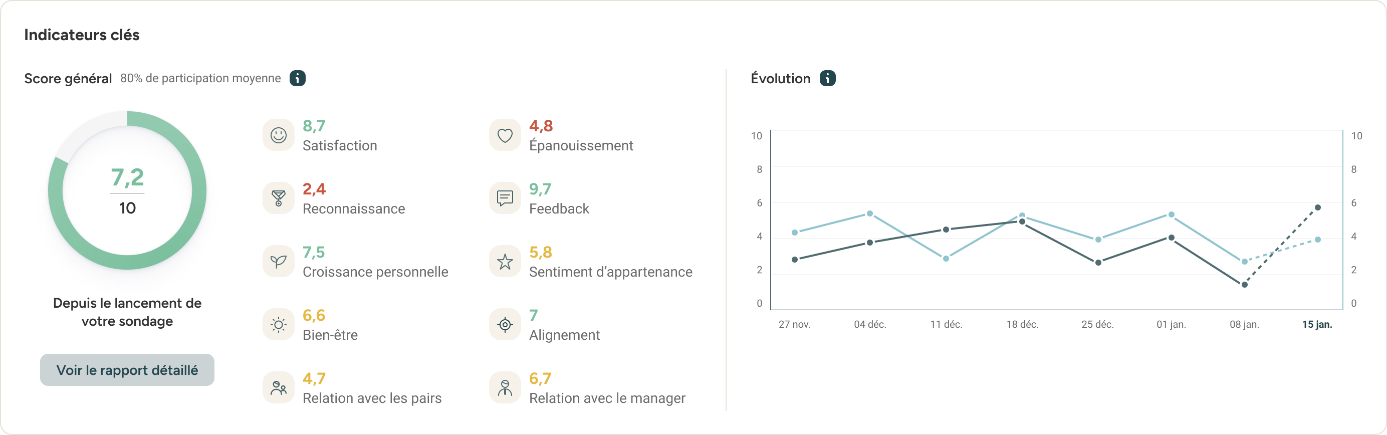Select the 7,2 score donut gauge
Viewport: 1387px width, 435px height.
click(x=127, y=190)
